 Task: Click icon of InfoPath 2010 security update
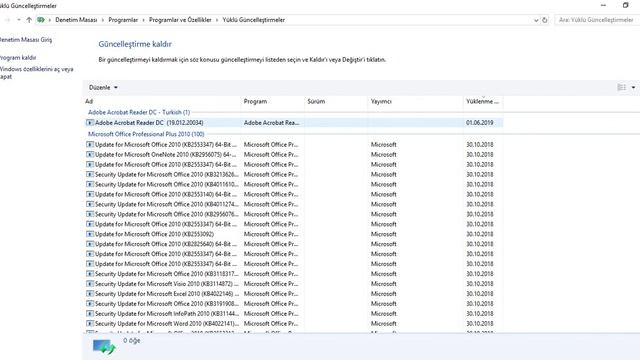[x=90, y=313]
